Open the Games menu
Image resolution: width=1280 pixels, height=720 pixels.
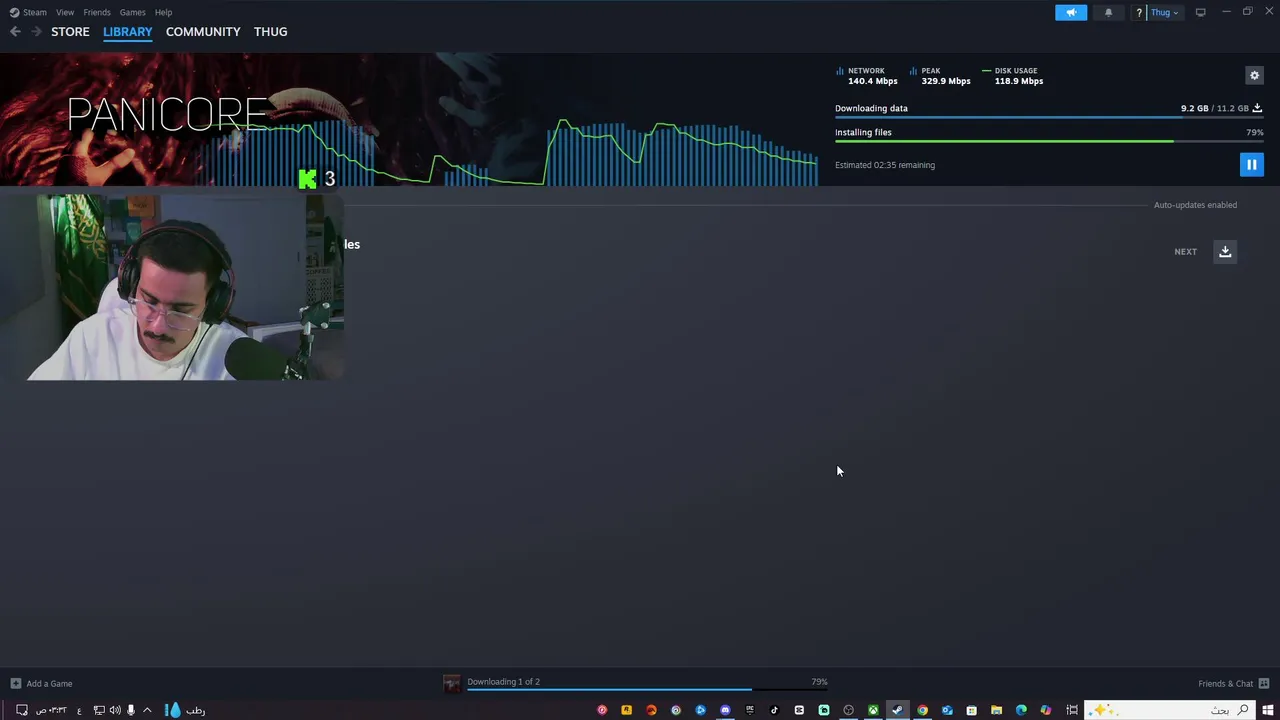tap(132, 12)
